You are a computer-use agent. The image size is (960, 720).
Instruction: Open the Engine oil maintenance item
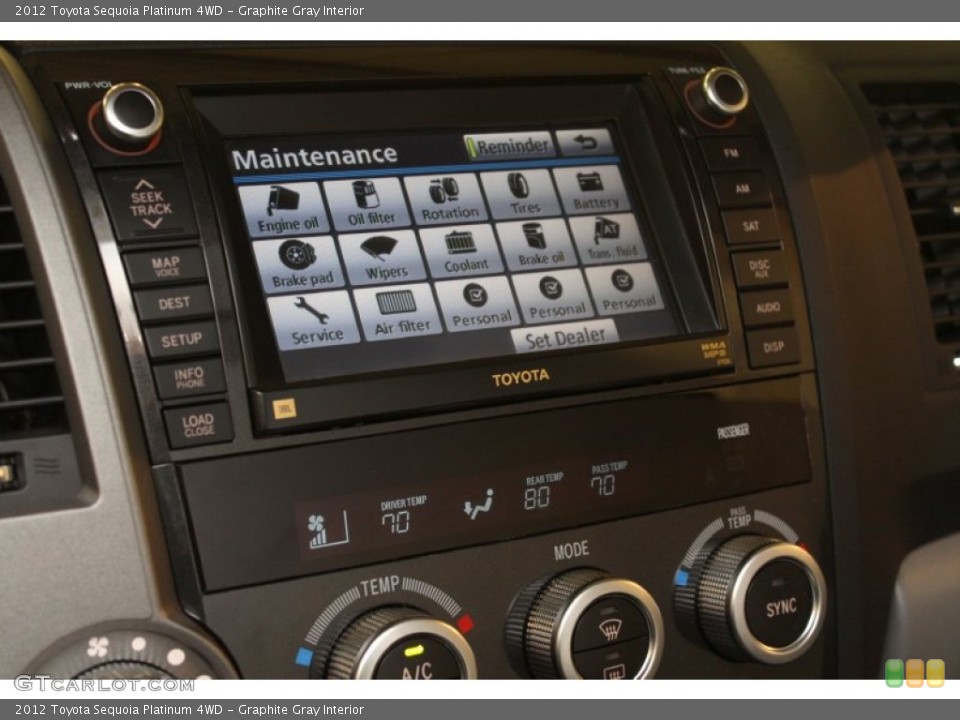pos(283,209)
